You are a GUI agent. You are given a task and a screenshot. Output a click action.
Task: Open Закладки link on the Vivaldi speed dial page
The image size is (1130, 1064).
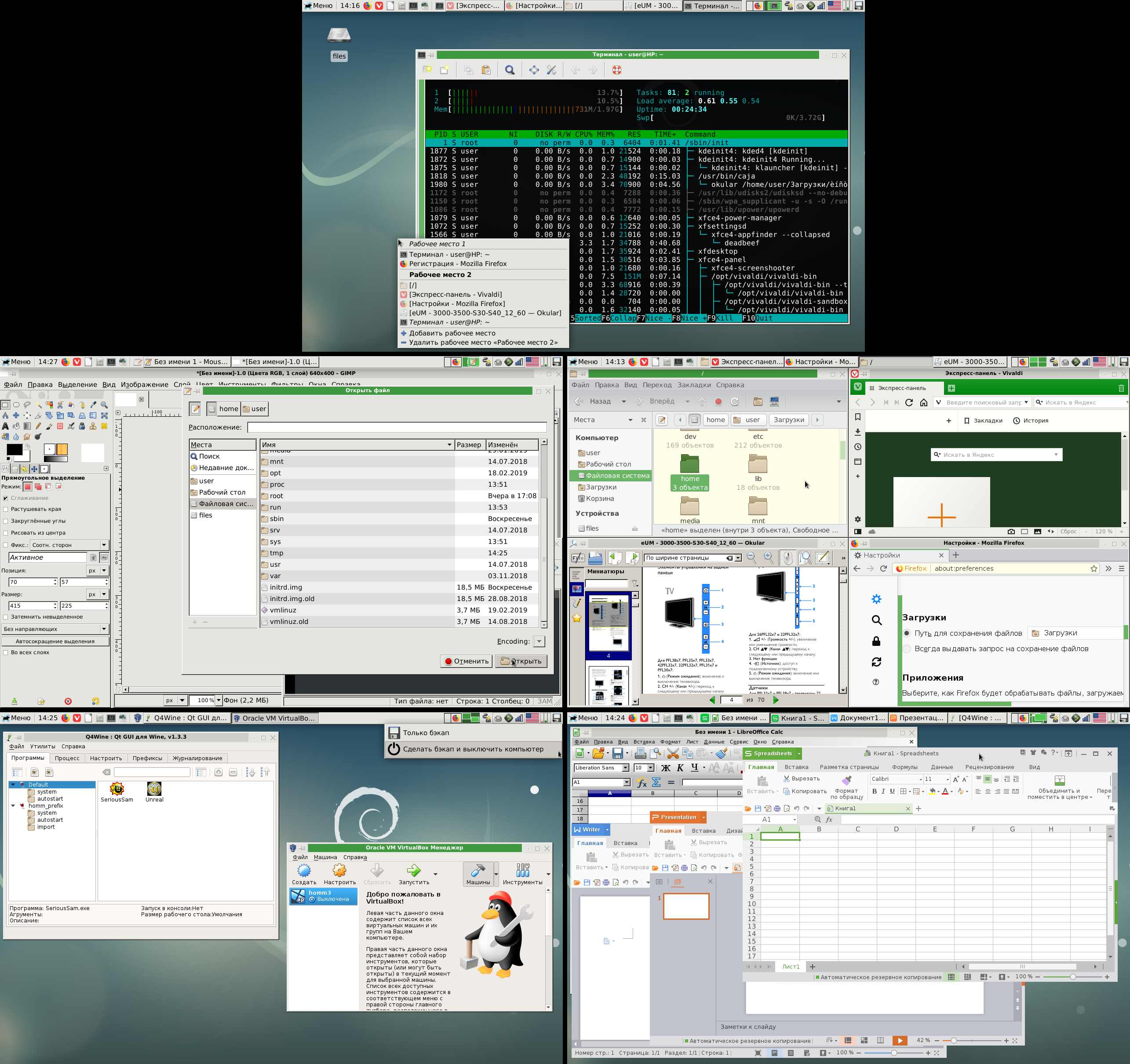pyautogui.click(x=983, y=421)
